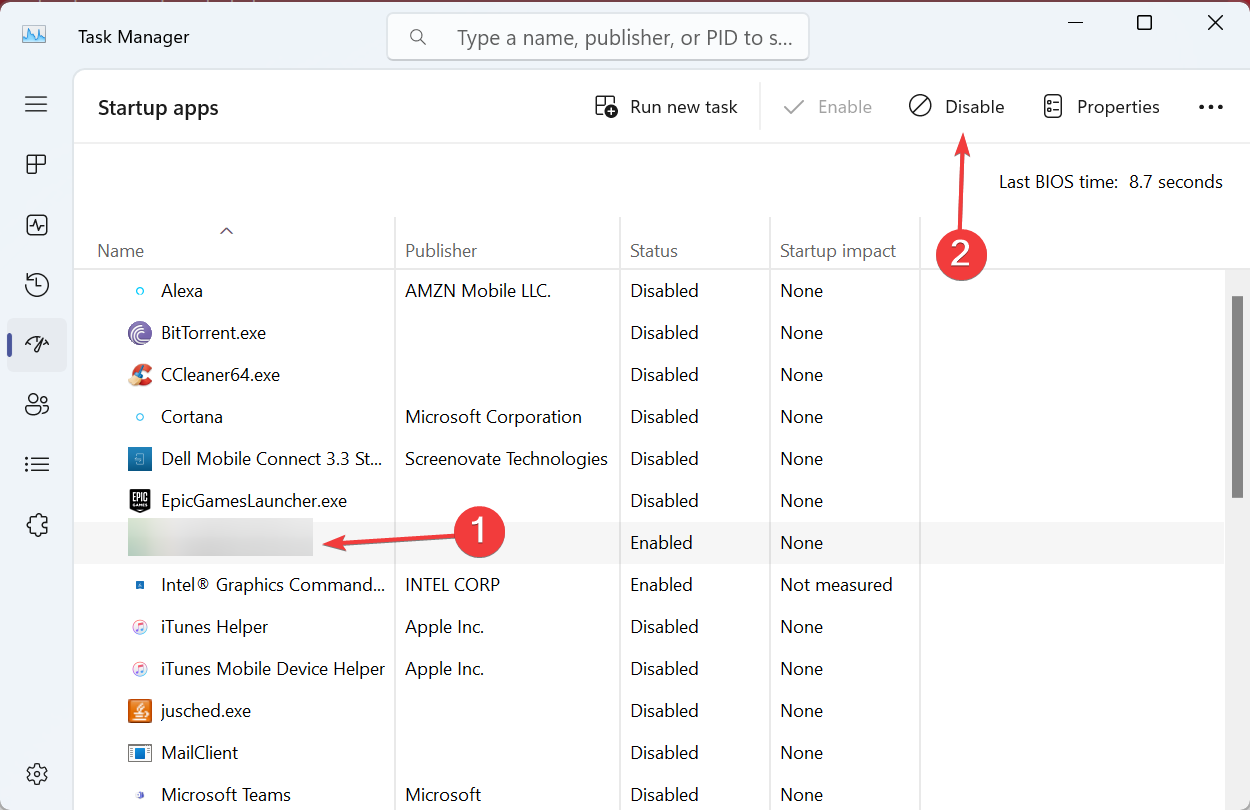Select the Intel Graphics Command row

tap(649, 585)
